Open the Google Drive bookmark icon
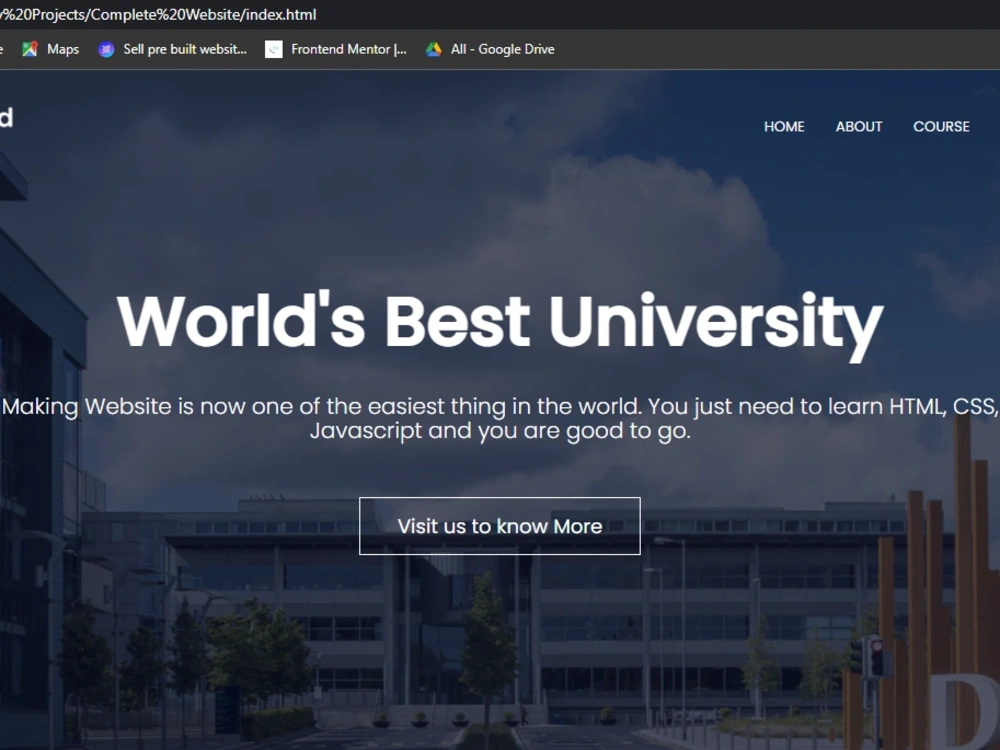The width and height of the screenshot is (1000, 750). 434,49
